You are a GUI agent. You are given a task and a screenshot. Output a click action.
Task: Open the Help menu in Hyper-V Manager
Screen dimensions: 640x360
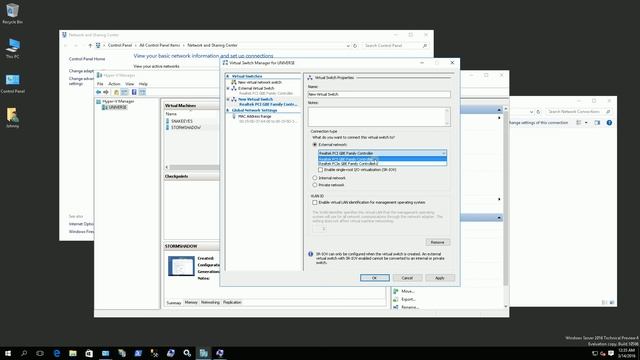(143, 84)
